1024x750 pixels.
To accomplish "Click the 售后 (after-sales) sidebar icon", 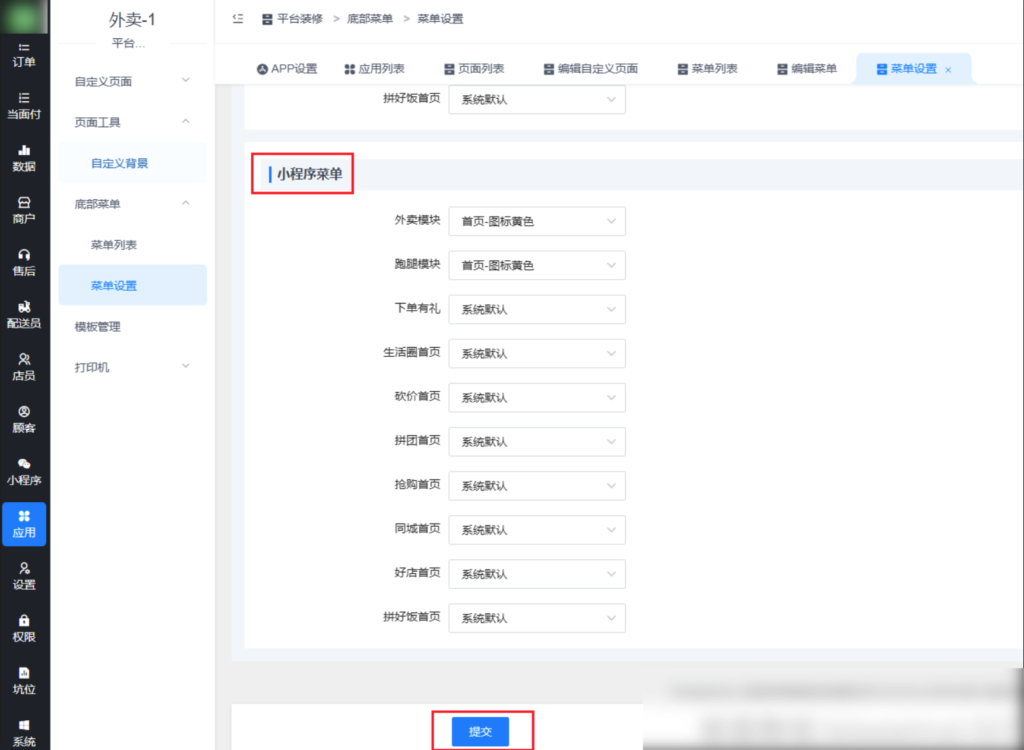I will coord(22,262).
